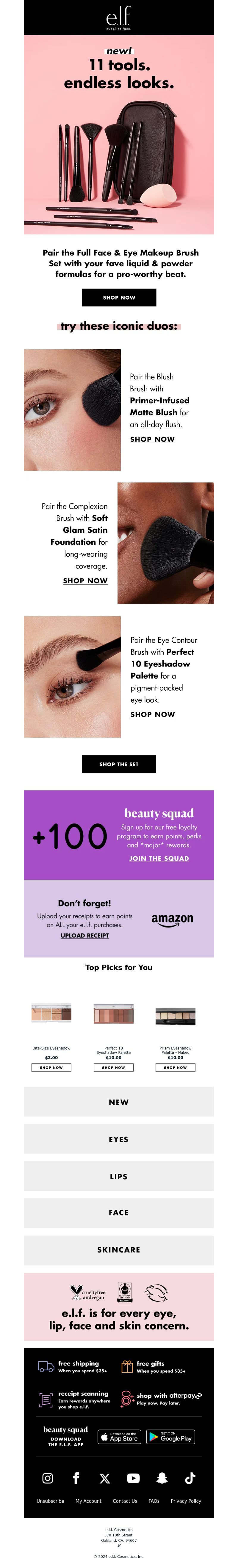Follow JOIN THE SQUAD link
The image size is (238, 1568).
coord(159,858)
